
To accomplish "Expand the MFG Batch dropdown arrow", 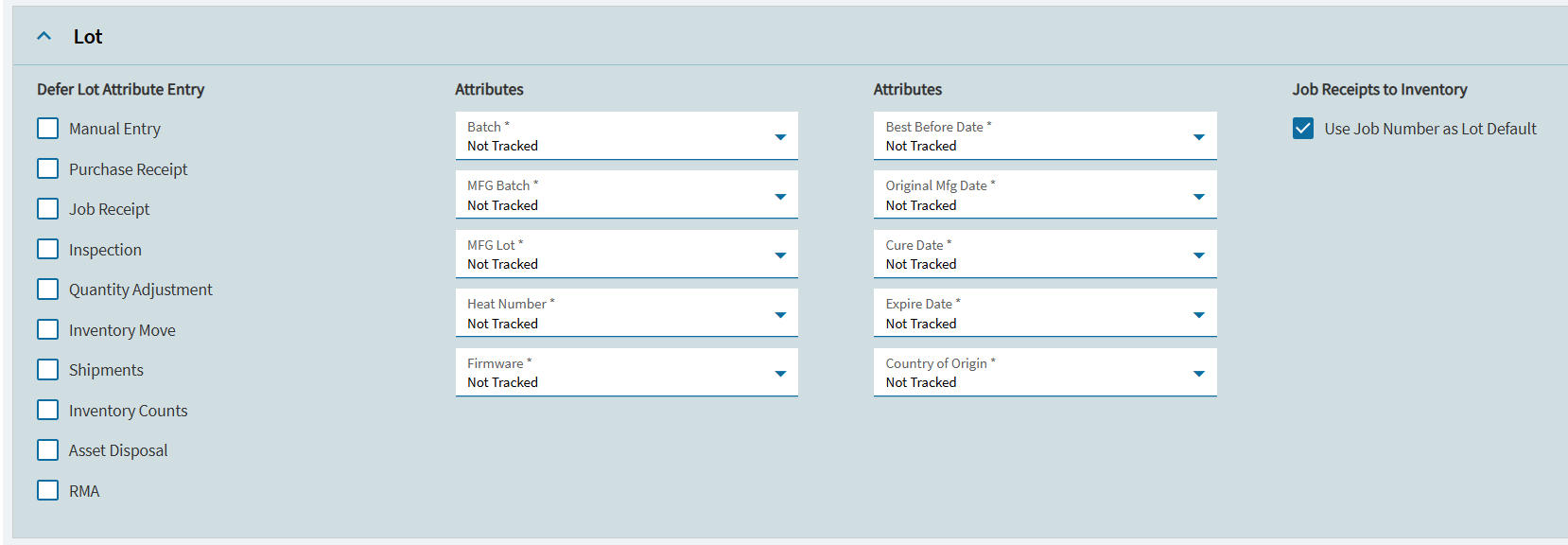I will click(x=780, y=196).
